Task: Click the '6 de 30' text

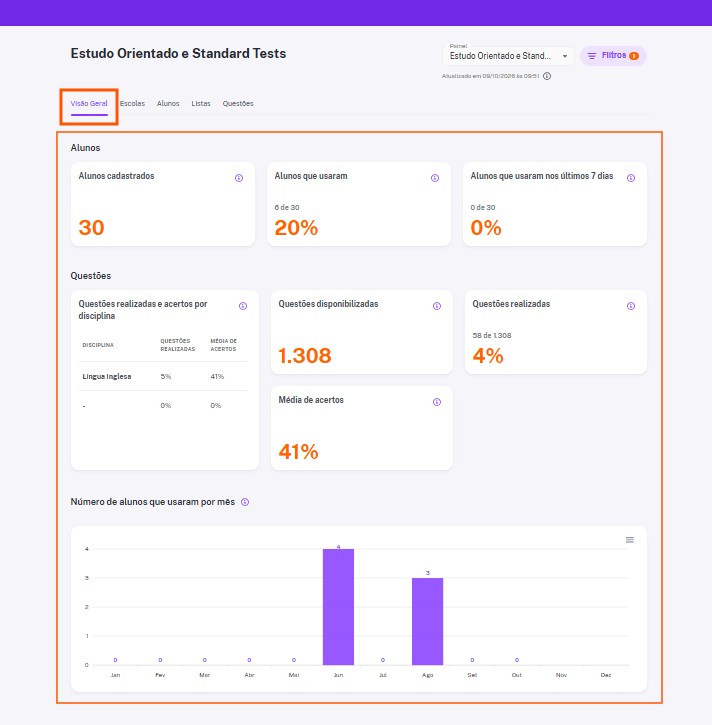Action: pos(287,208)
